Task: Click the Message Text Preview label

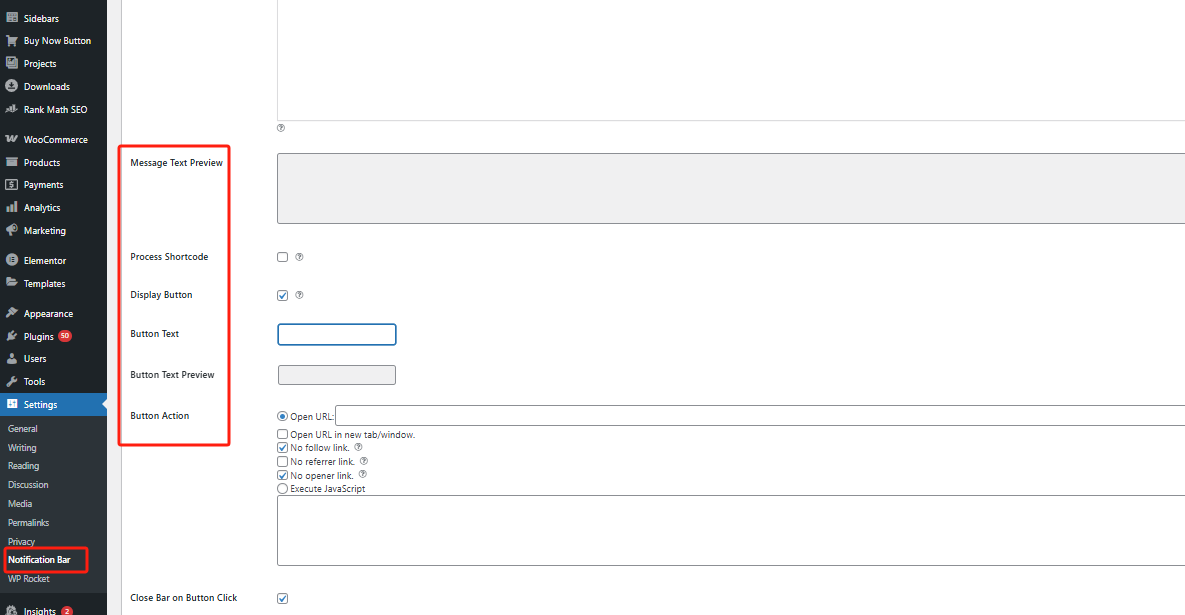Action: point(177,162)
